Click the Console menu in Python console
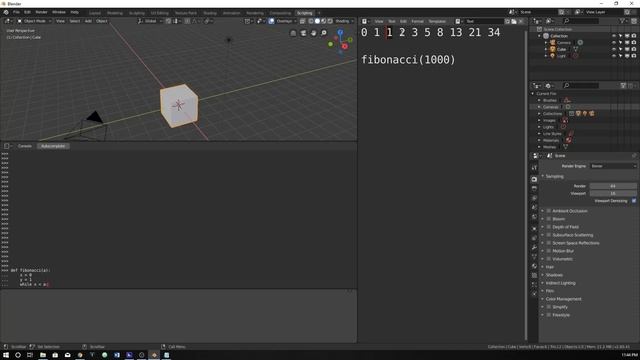The height and width of the screenshot is (360, 640). (24, 146)
